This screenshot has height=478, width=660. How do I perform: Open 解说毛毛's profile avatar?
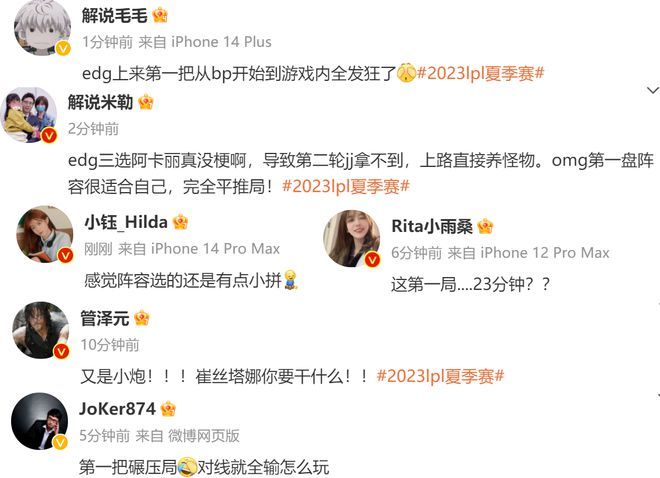coord(43,28)
